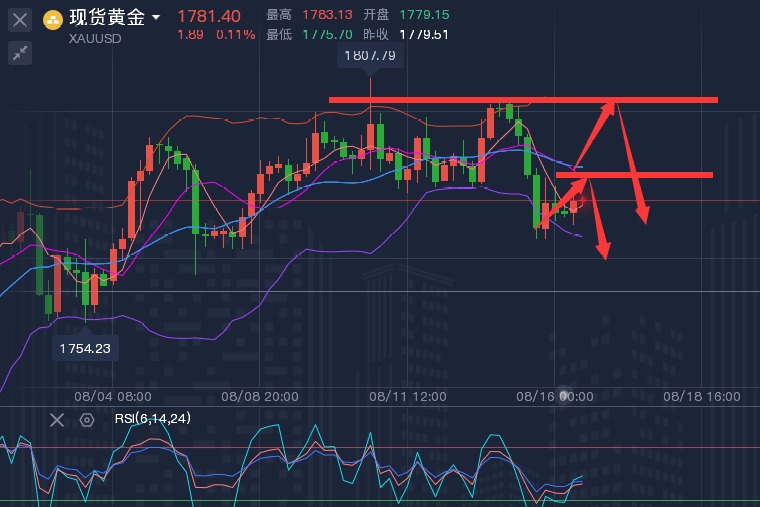
Task: Click the gold coin symbol icon
Action: [x=53, y=18]
